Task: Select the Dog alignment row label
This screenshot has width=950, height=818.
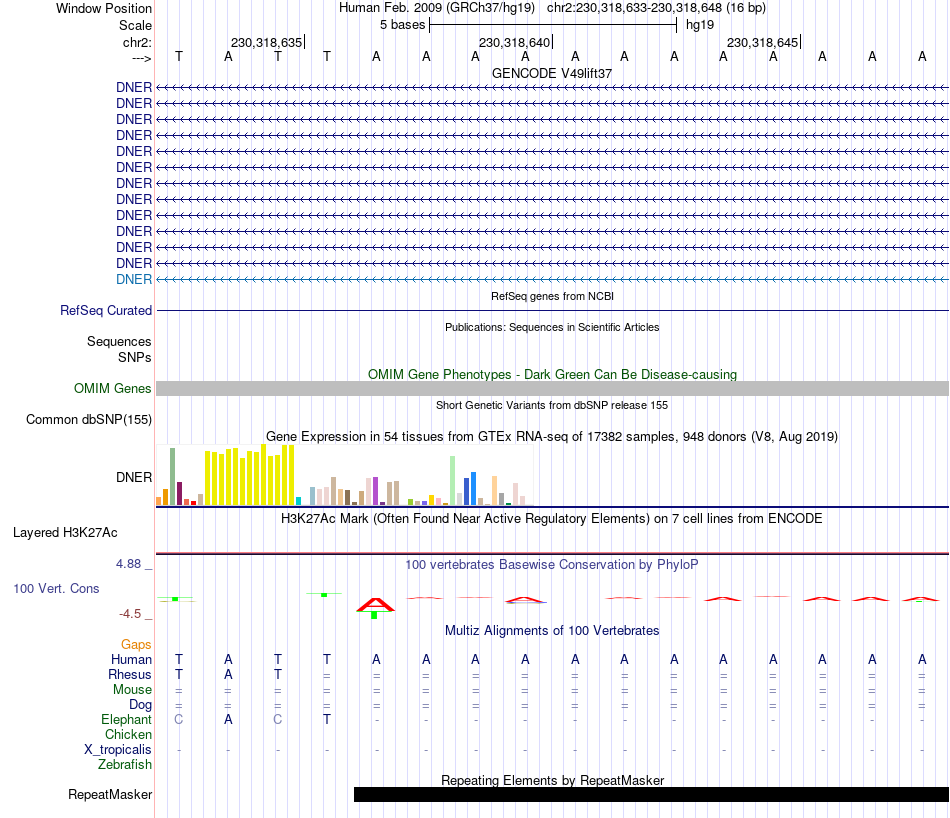Action: click(x=141, y=704)
